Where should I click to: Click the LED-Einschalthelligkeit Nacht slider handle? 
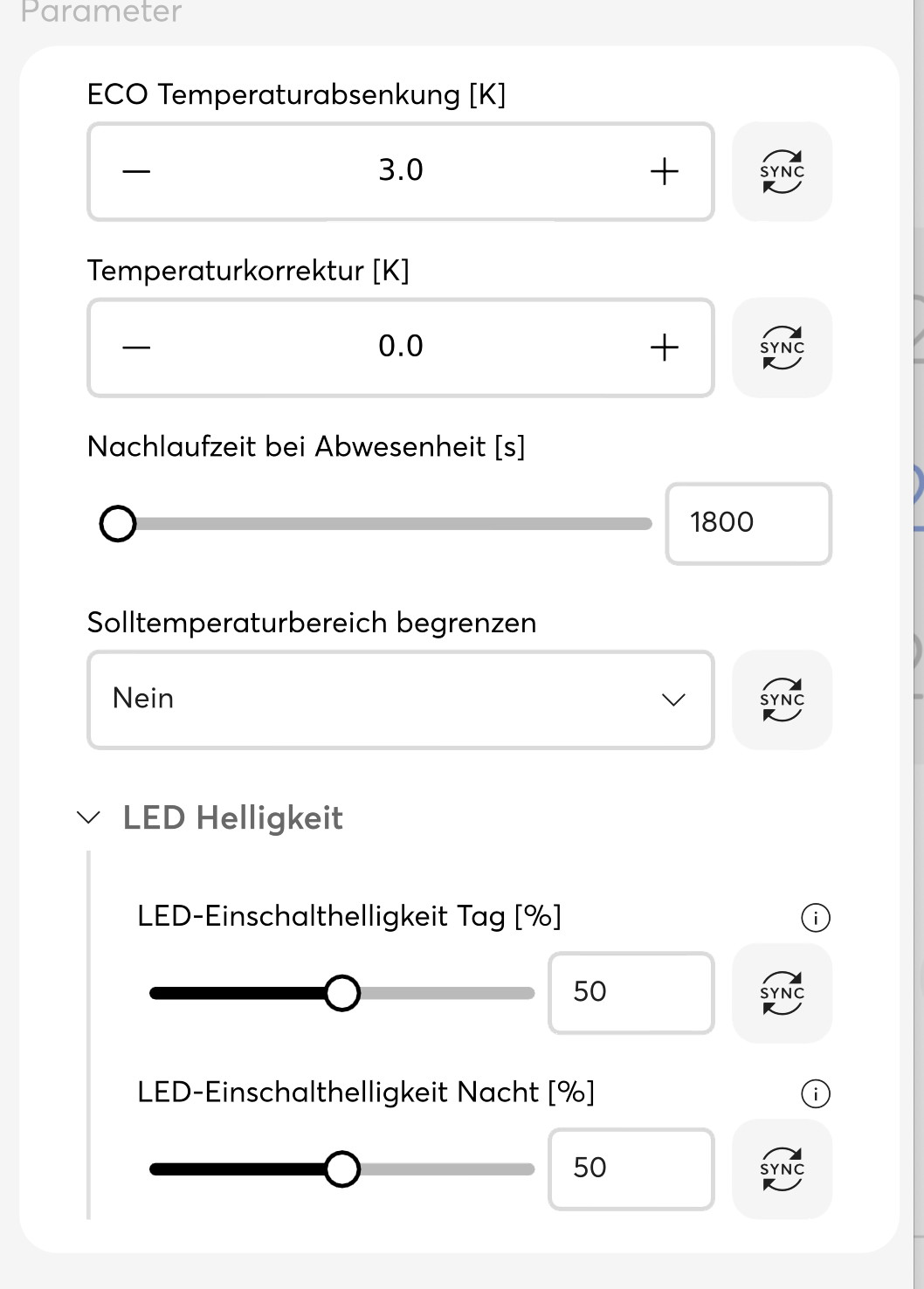pyautogui.click(x=341, y=1169)
